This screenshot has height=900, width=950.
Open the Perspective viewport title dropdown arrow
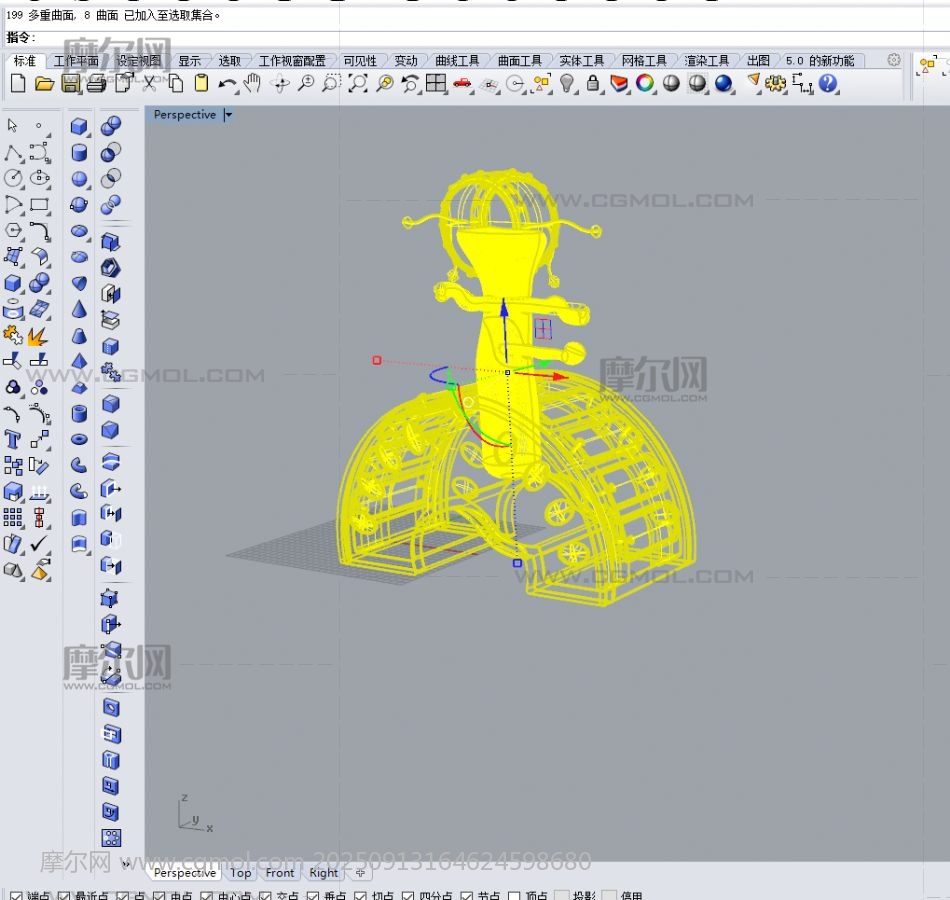[228, 115]
